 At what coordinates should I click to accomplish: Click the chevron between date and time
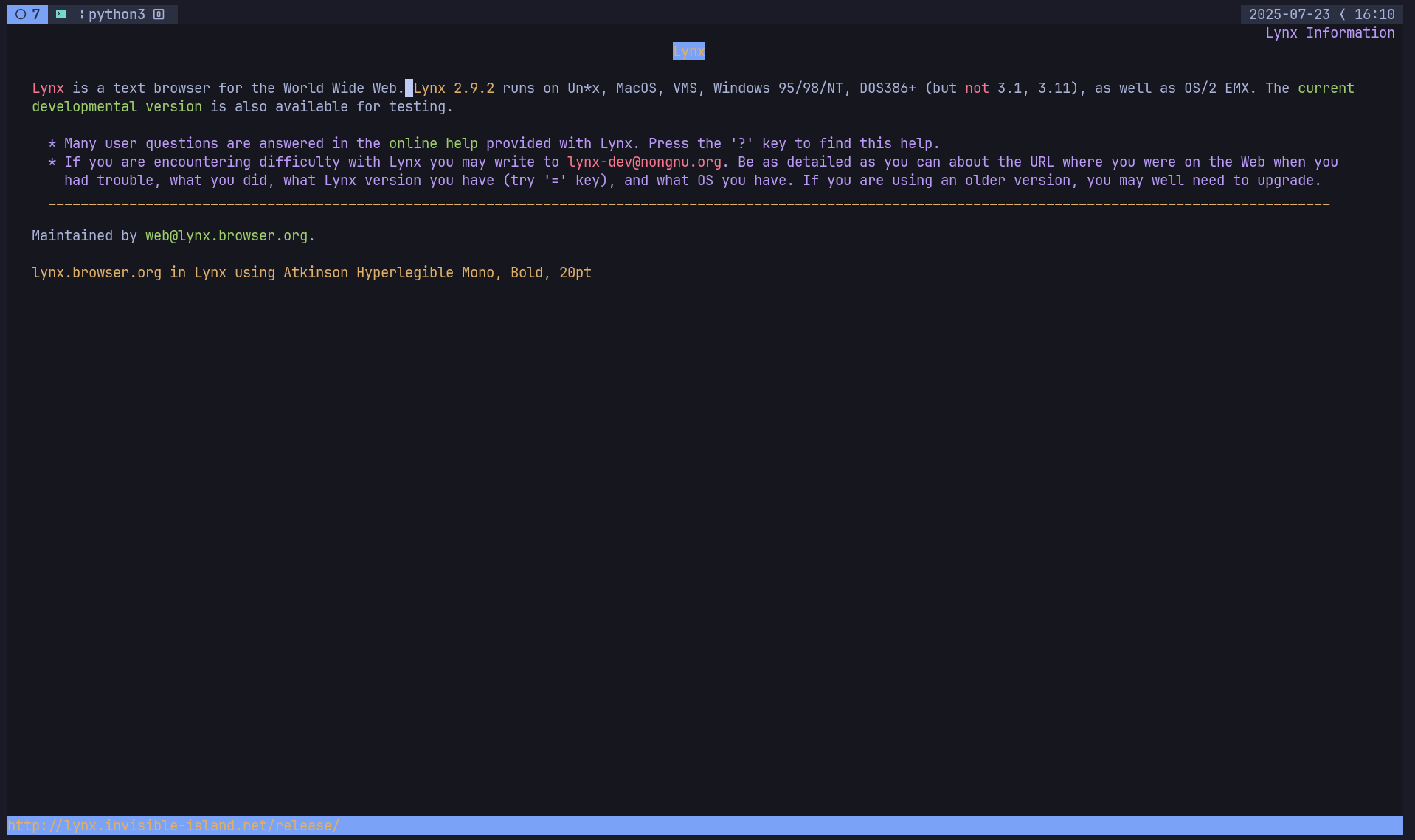[x=1342, y=14]
